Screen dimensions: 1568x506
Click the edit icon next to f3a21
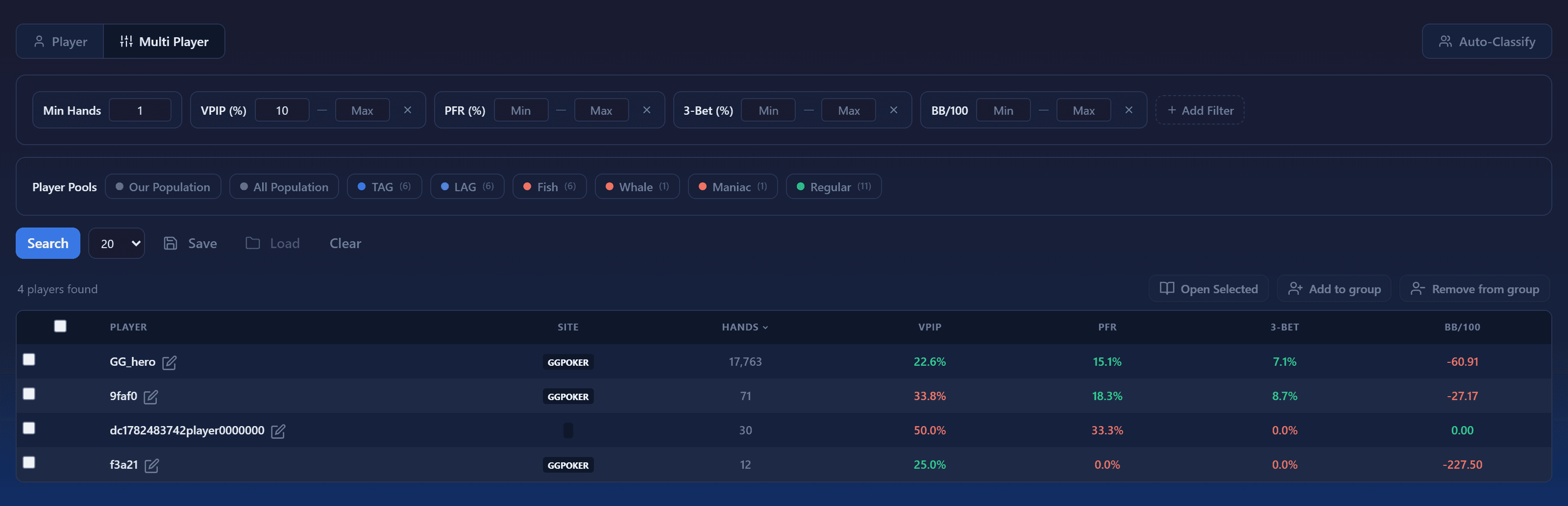coord(152,466)
